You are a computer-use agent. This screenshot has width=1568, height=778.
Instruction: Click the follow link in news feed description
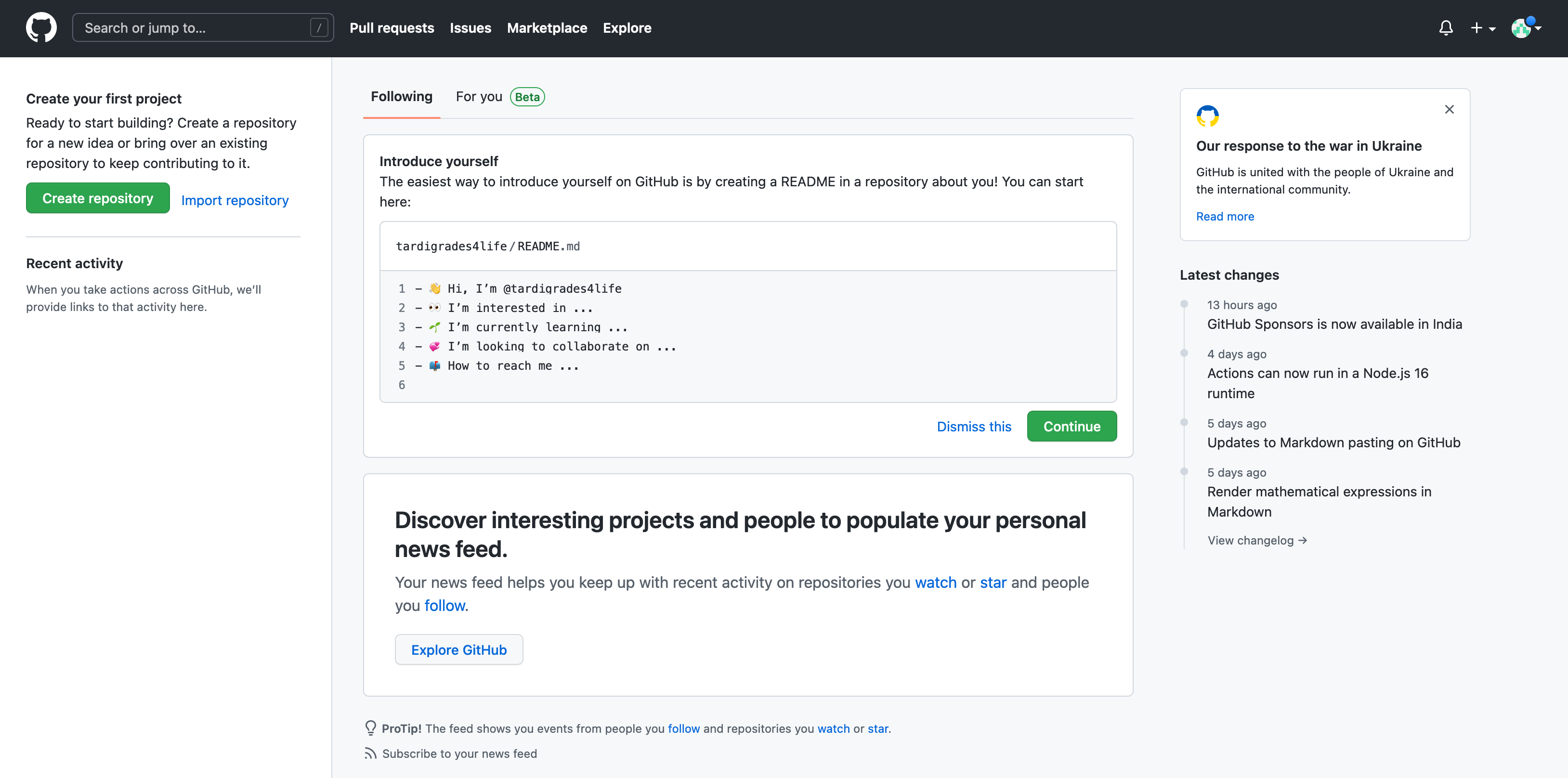(x=444, y=606)
